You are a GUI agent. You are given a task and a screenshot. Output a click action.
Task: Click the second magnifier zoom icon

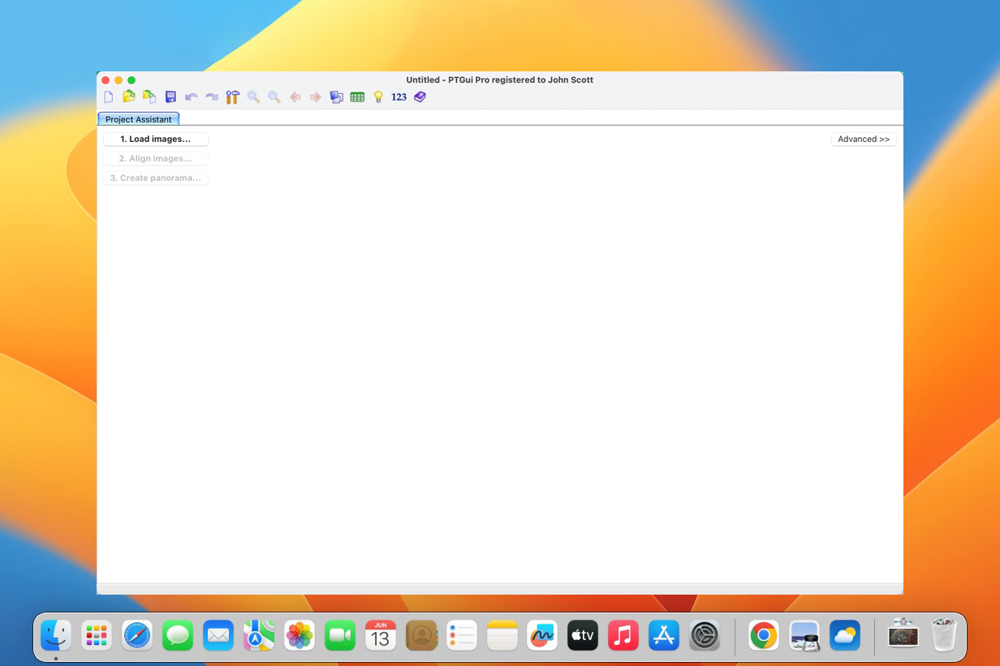tap(274, 97)
